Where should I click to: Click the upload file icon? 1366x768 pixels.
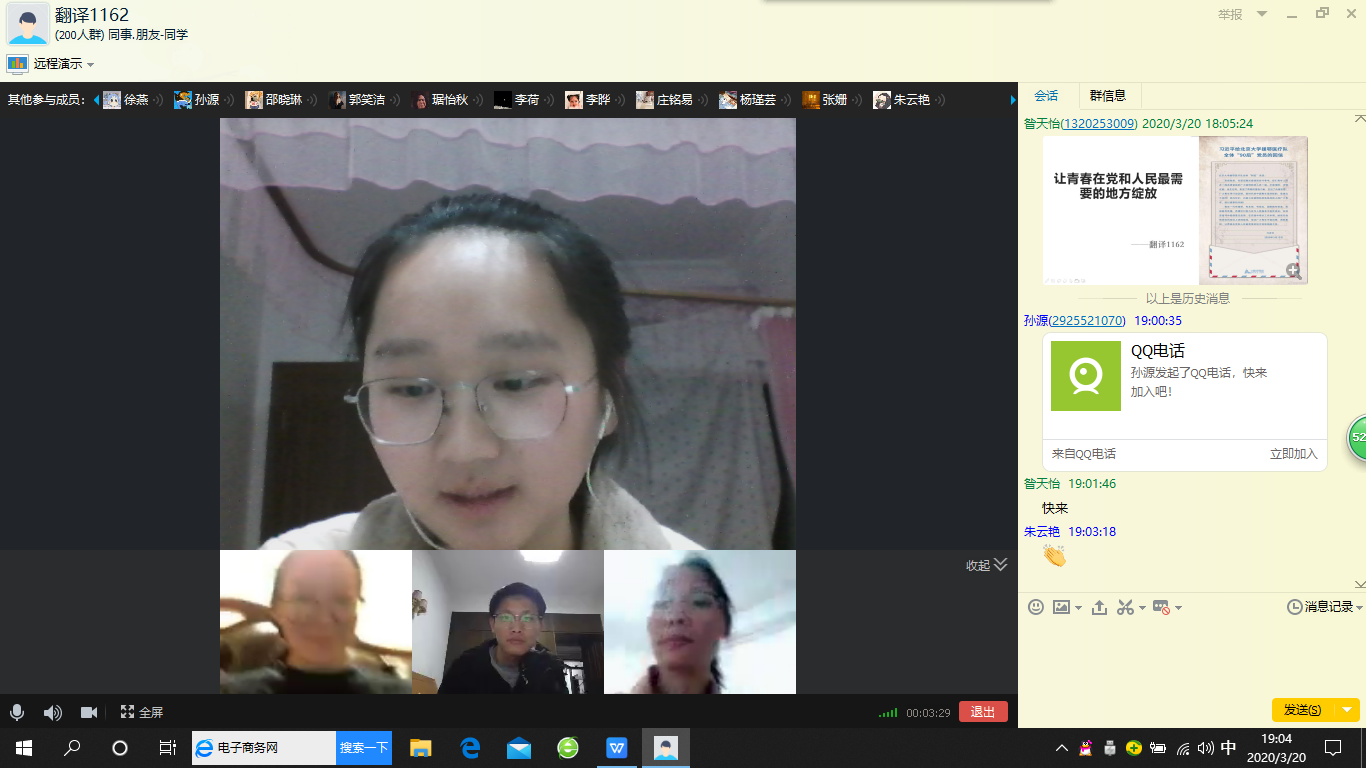coord(1099,607)
